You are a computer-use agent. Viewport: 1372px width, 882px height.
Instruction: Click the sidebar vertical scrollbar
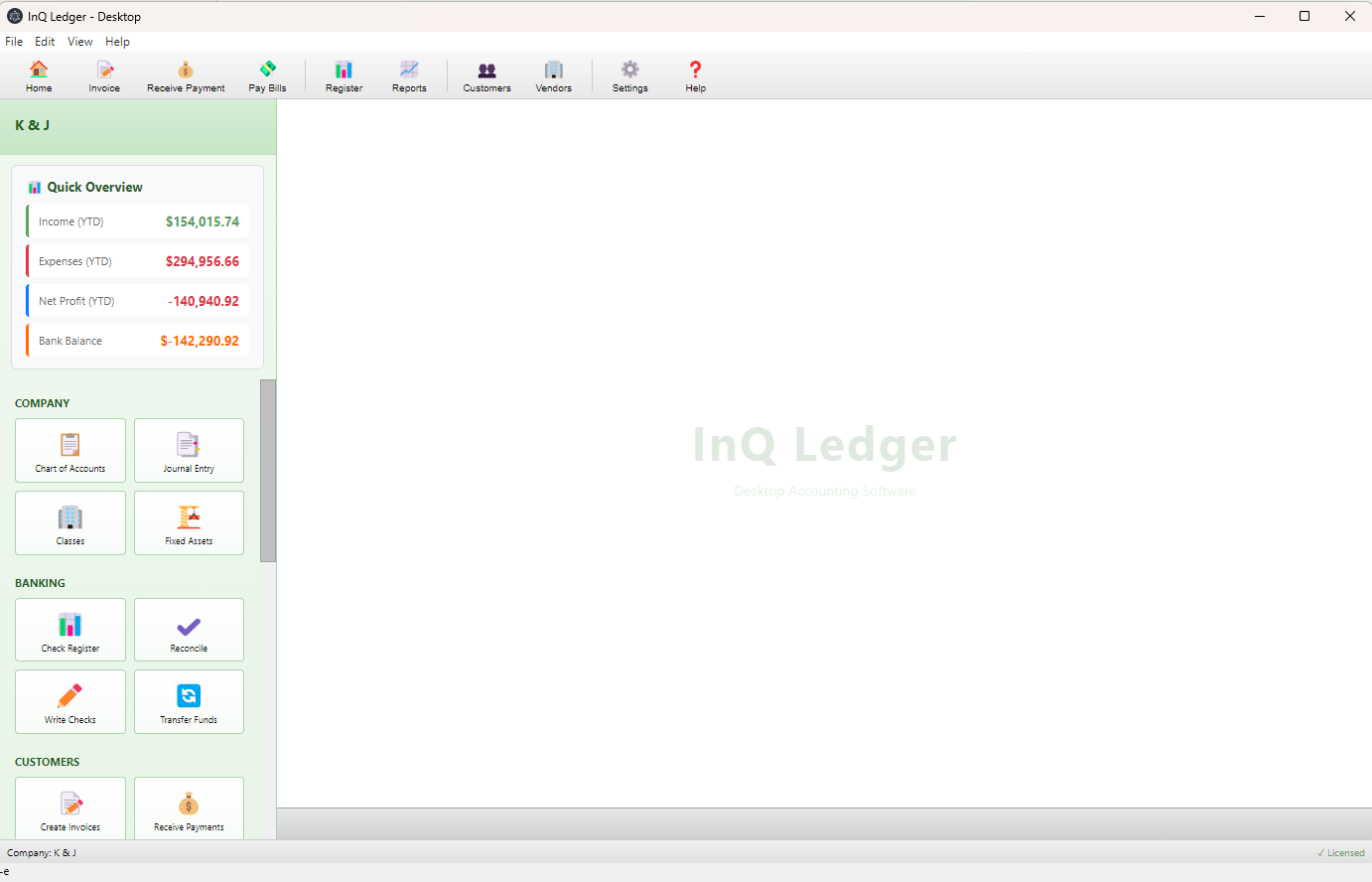(x=268, y=471)
